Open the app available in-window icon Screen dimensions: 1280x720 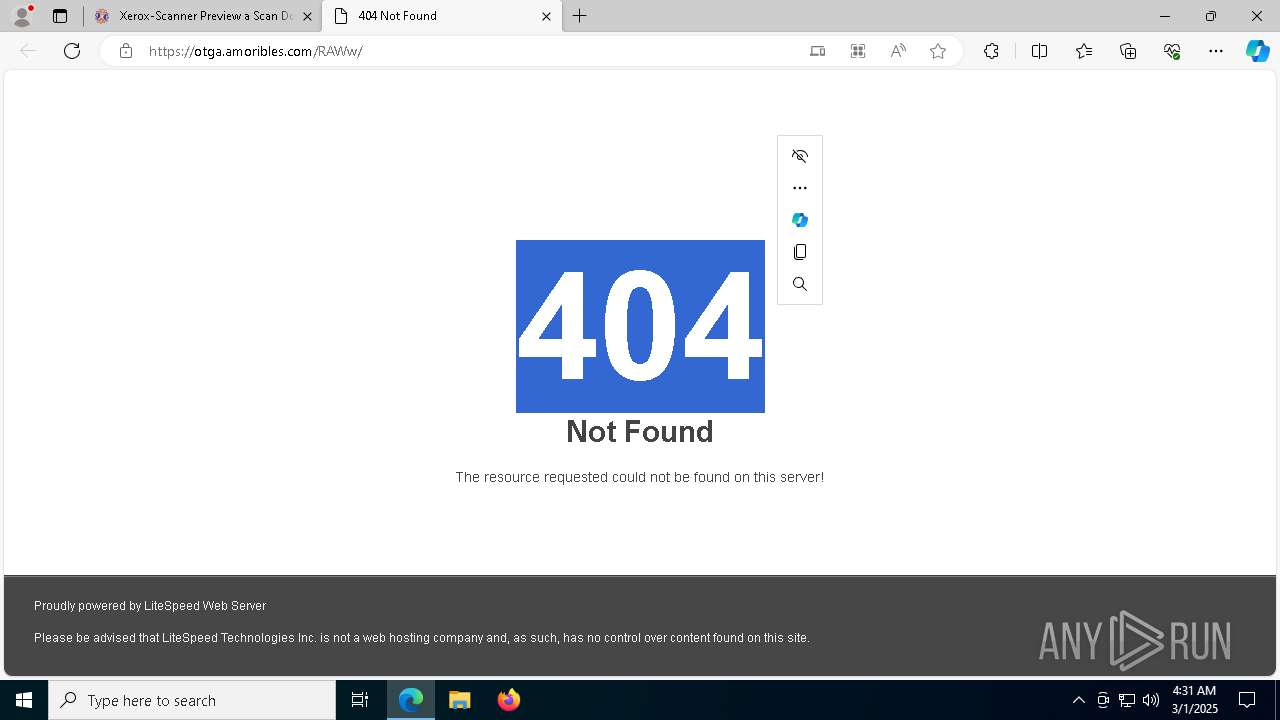click(818, 51)
